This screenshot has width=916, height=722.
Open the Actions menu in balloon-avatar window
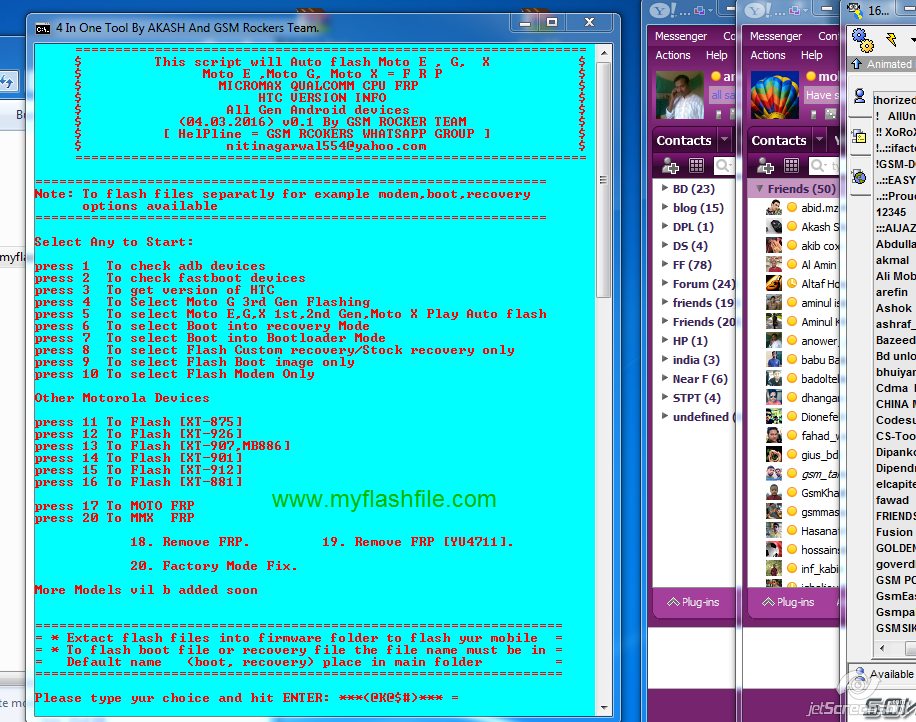click(768, 55)
